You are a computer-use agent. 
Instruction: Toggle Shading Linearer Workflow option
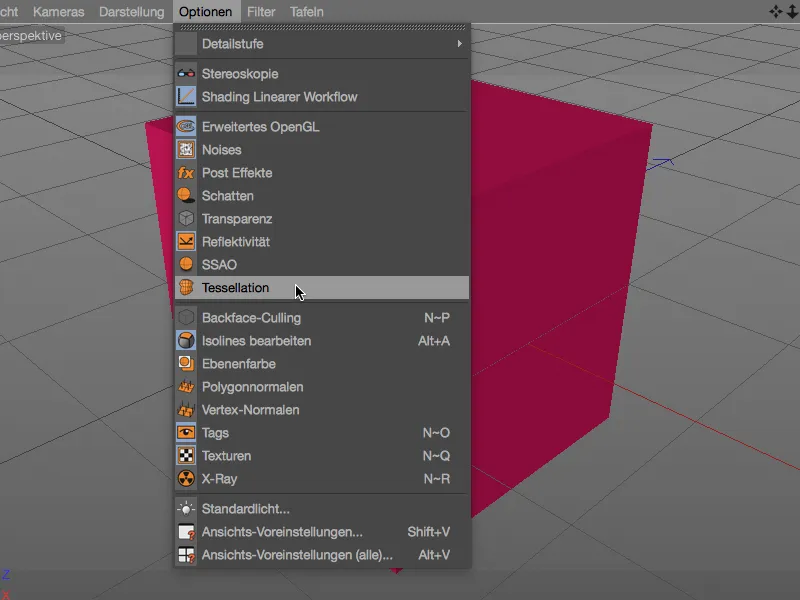pos(321,96)
